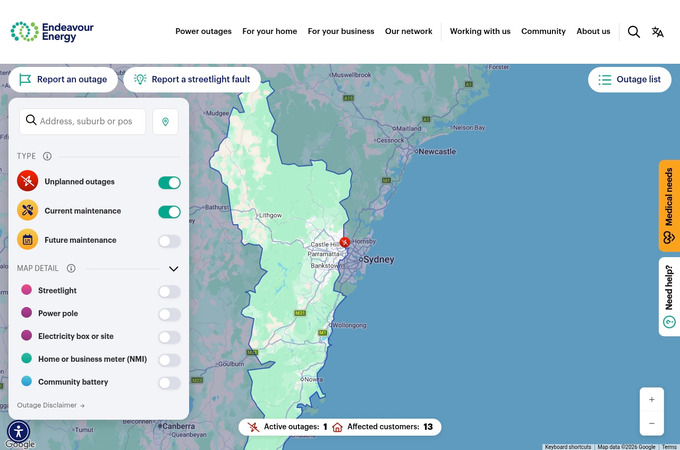Click the blue Community battery dot
Image resolution: width=680 pixels, height=450 pixels.
coord(26,381)
